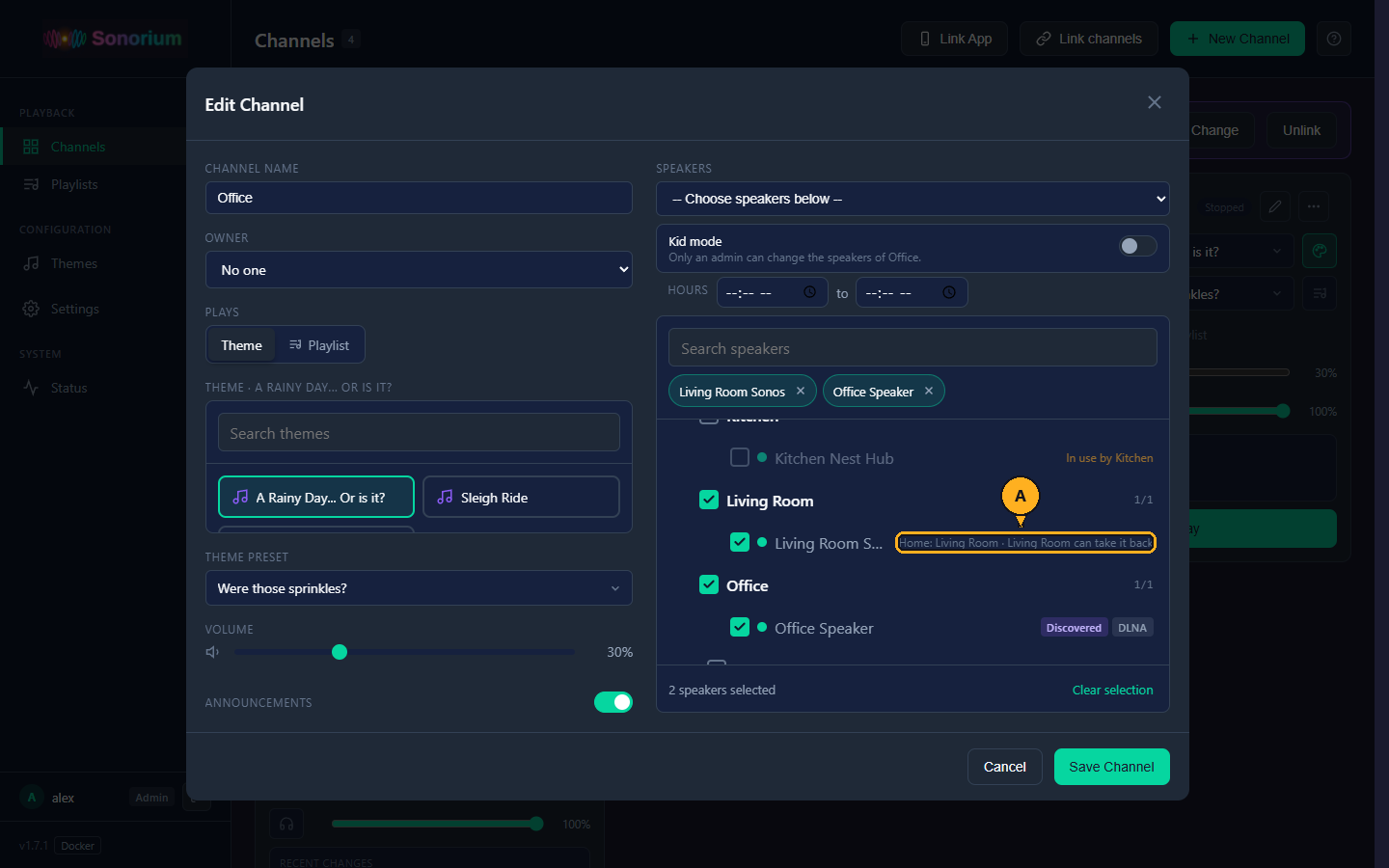Open the Choose speakers below dropdown
Viewport: 1389px width, 868px height.
(912, 199)
